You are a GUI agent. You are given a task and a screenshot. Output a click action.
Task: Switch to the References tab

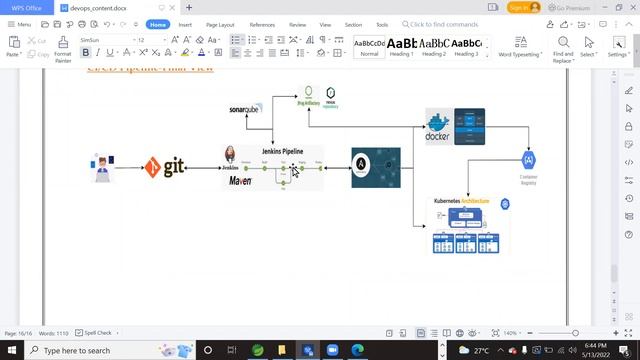pos(262,25)
